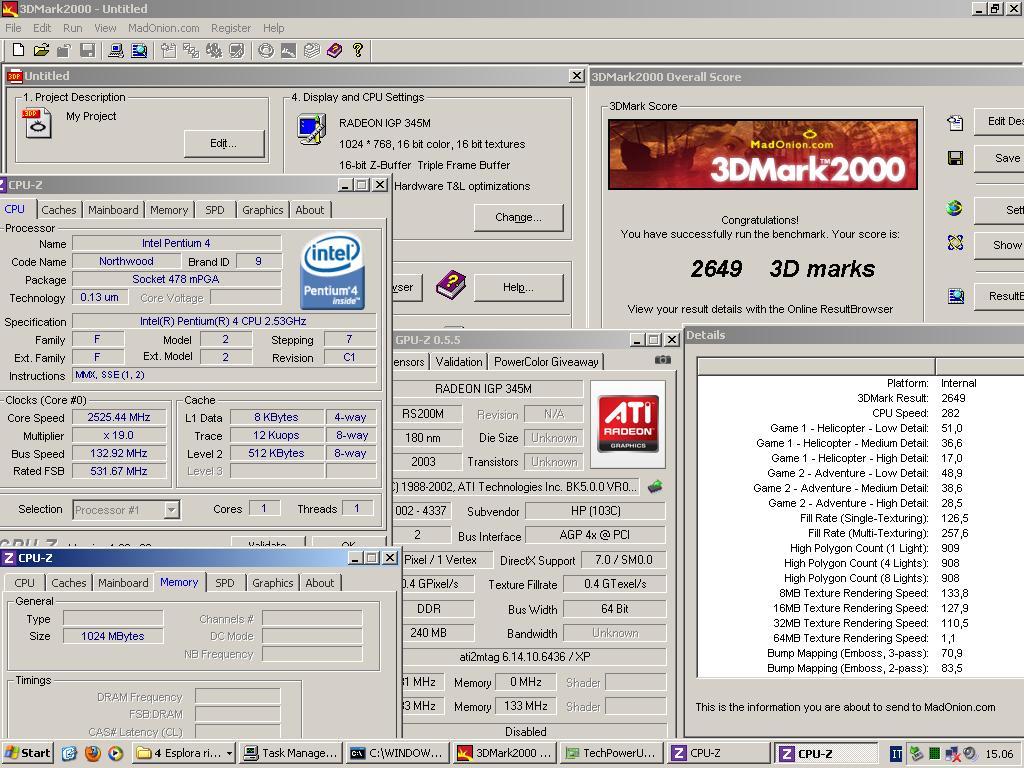Screen dimensions: 1024x768
Task: Click the display settings monitor icon
Action: pyautogui.click(x=312, y=129)
